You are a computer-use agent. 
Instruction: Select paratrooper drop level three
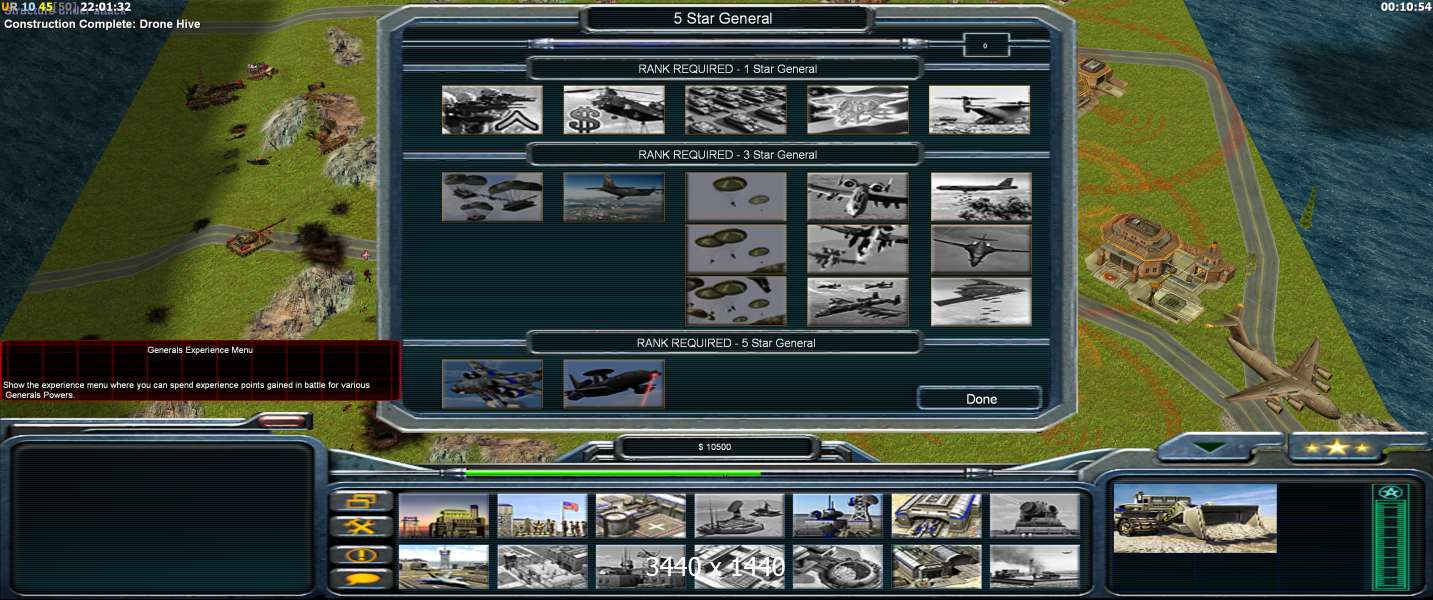(x=736, y=301)
